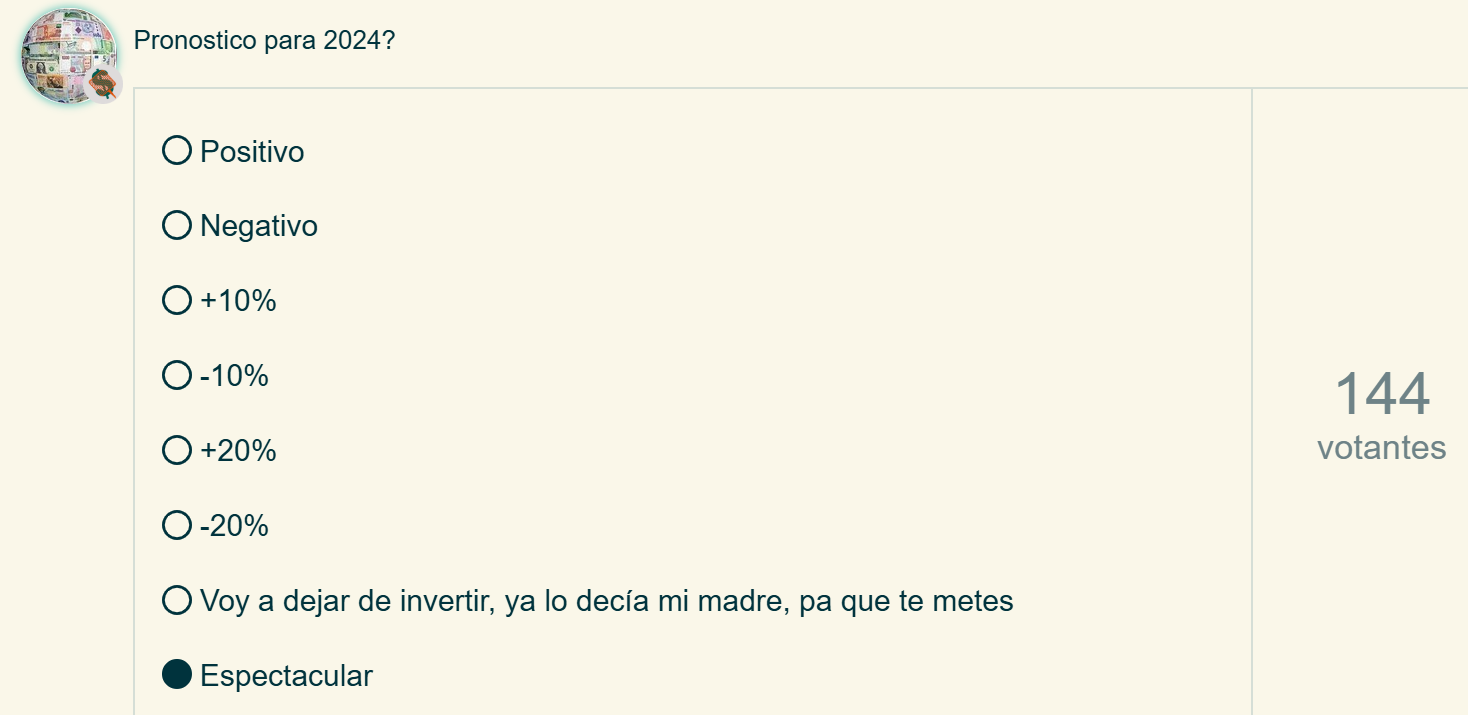The image size is (1468, 715).
Task: Click the '-20%' option label text
Action: 235,526
